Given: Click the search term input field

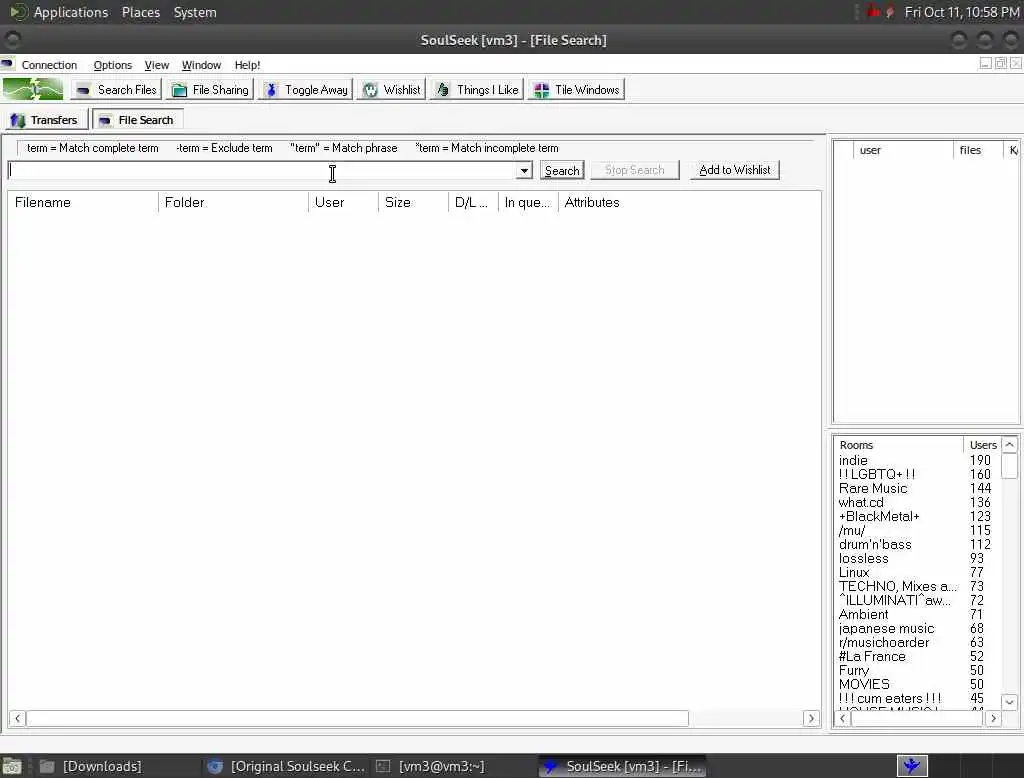Looking at the screenshot, I should 262,170.
